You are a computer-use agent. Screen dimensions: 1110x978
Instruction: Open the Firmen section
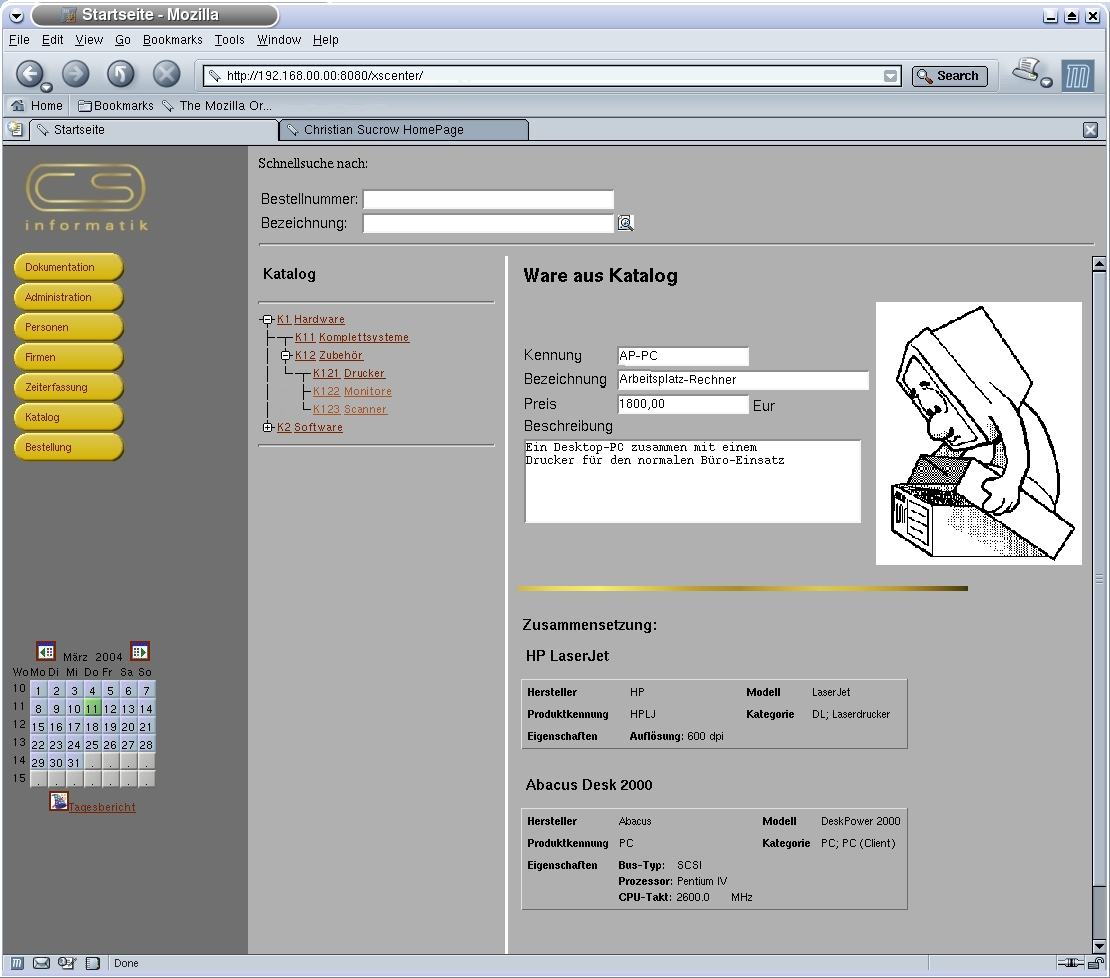[x=69, y=357]
